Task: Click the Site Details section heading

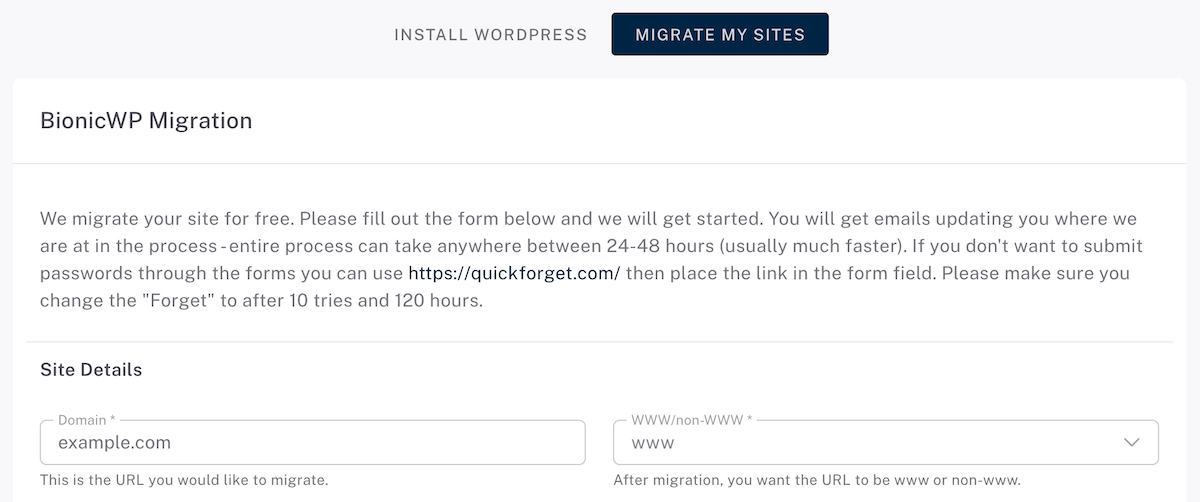Action: 91,370
